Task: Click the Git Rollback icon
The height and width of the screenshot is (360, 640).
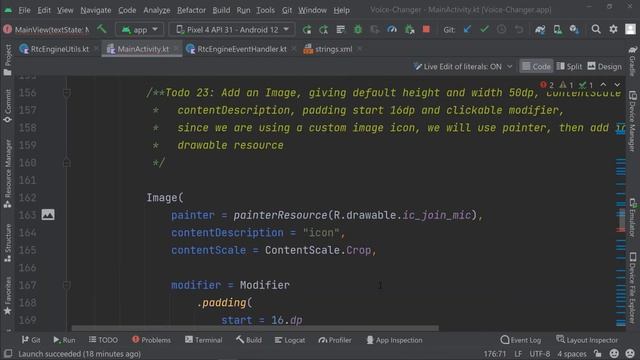Action: click(x=518, y=29)
